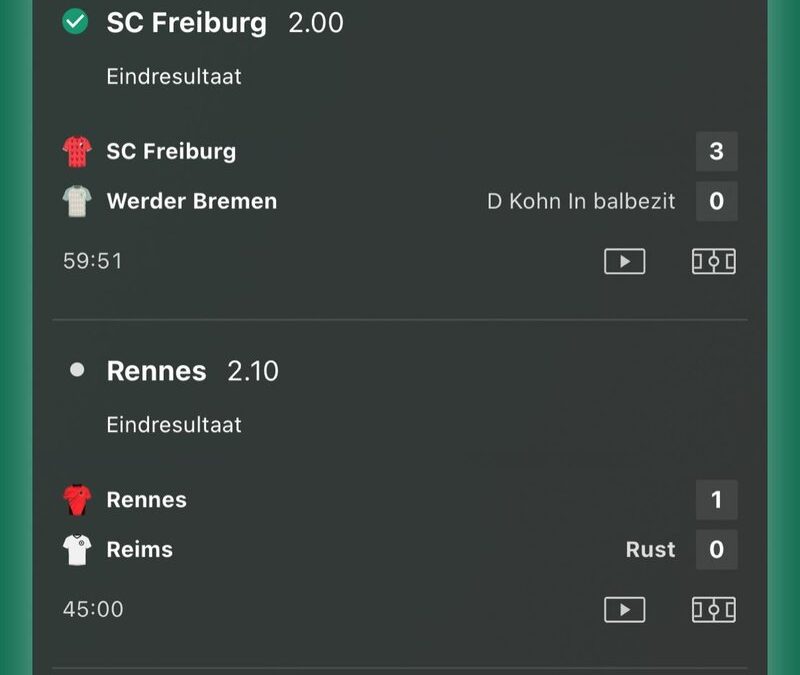Play live video for Rennes vs Reims

[624, 610]
